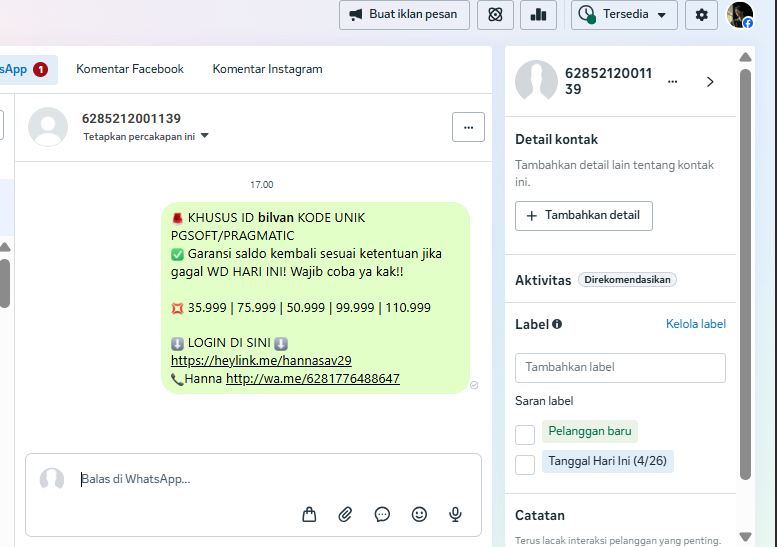Click the Balas di WhatsApp reply field
The height and width of the screenshot is (547, 777).
(253, 479)
